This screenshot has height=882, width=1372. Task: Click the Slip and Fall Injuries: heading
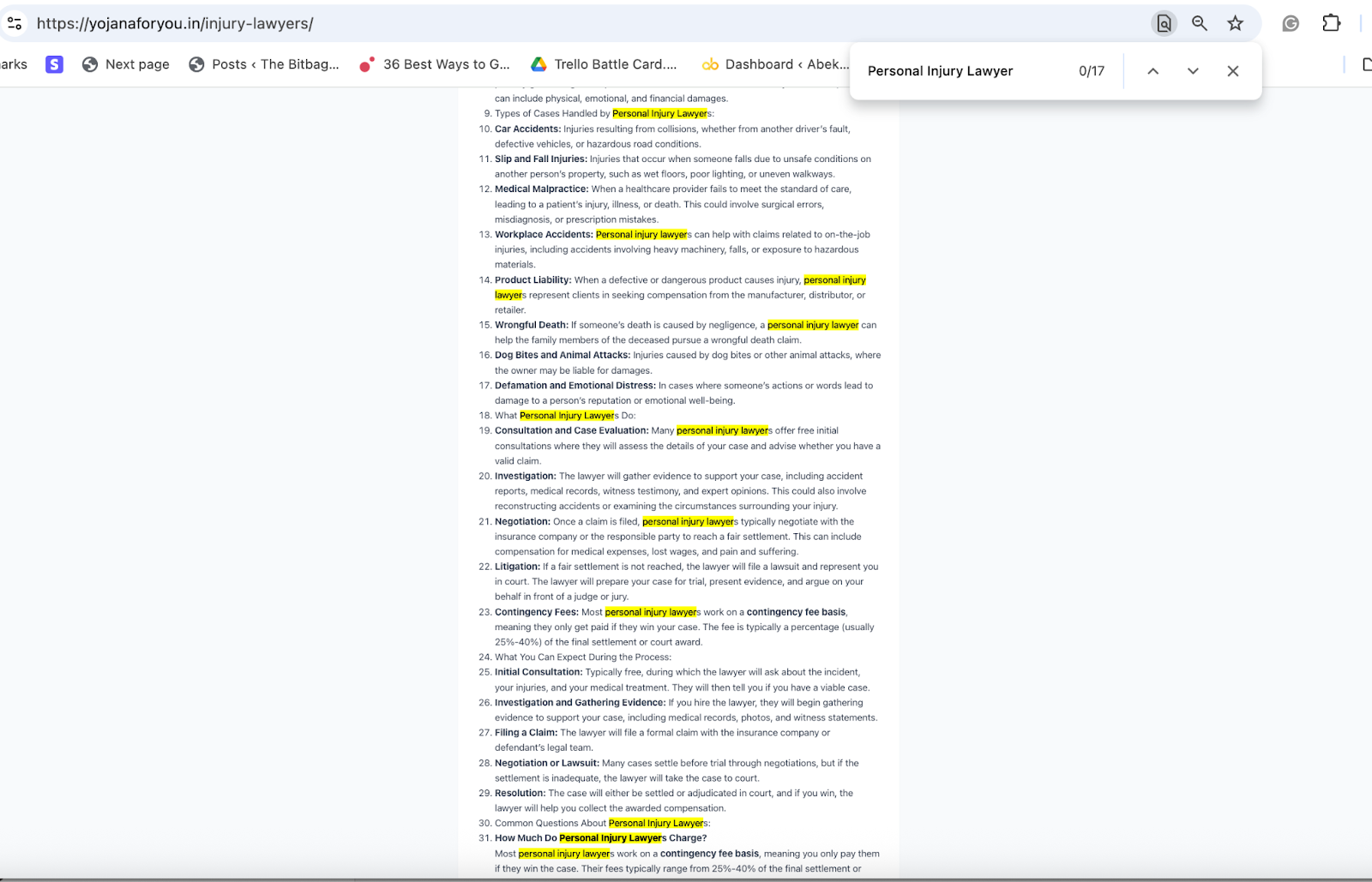tap(541, 159)
